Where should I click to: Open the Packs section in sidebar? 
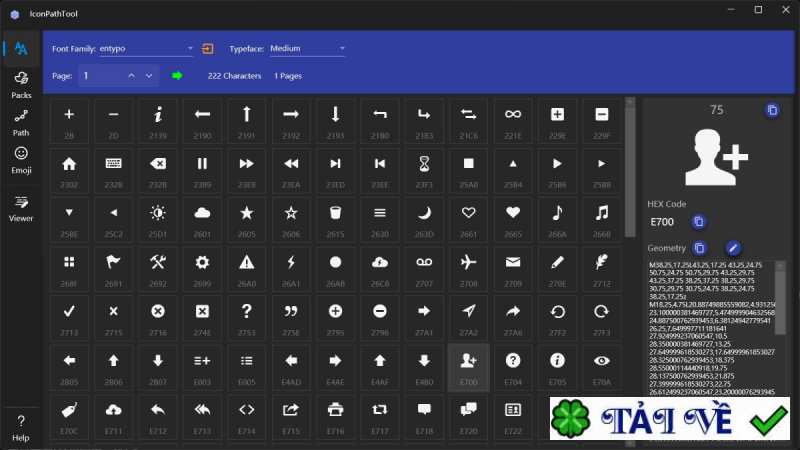point(21,85)
